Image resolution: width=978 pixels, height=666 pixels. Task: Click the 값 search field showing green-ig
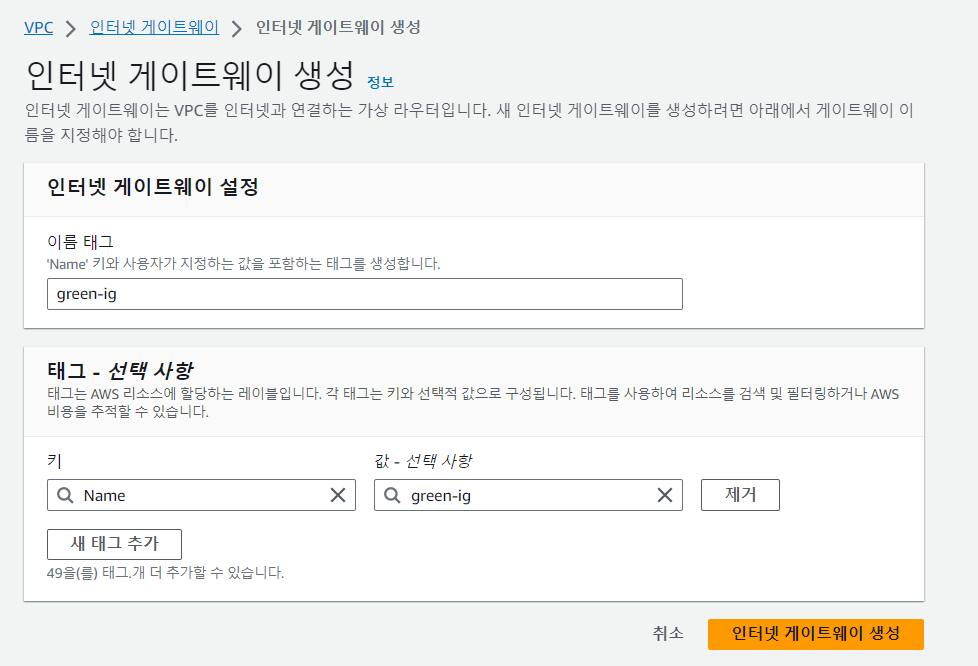[x=528, y=495]
